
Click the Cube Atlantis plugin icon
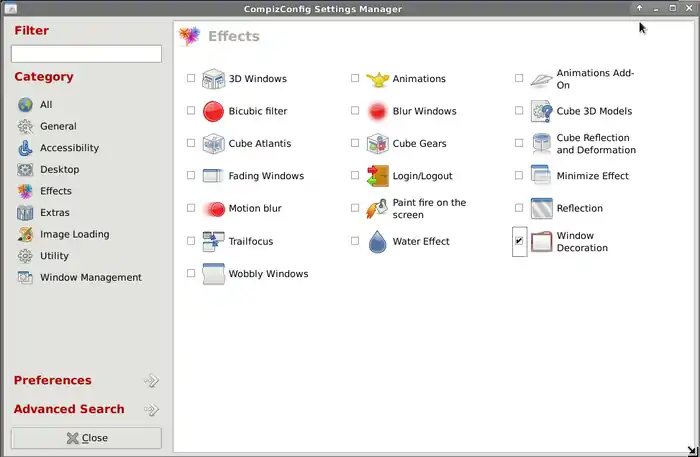pyautogui.click(x=213, y=144)
